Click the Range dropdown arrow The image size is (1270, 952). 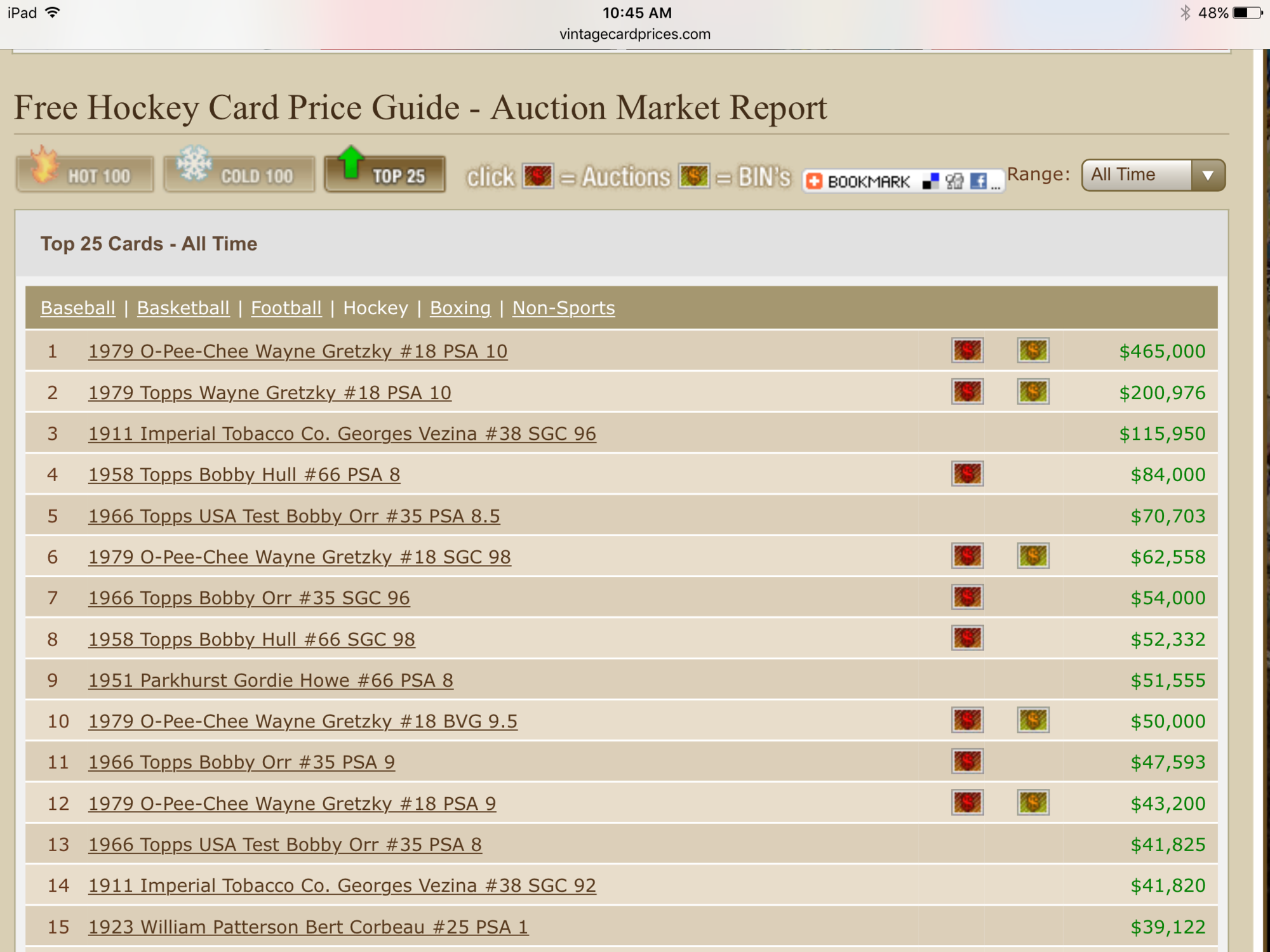pos(1208,175)
